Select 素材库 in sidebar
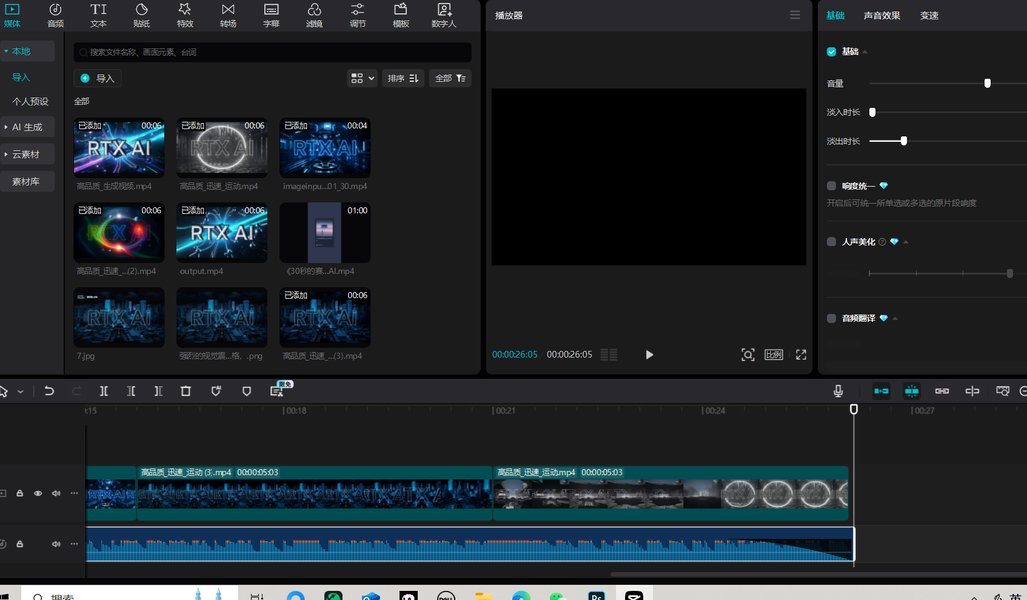Viewport: 1027px width, 600px height. pos(26,181)
